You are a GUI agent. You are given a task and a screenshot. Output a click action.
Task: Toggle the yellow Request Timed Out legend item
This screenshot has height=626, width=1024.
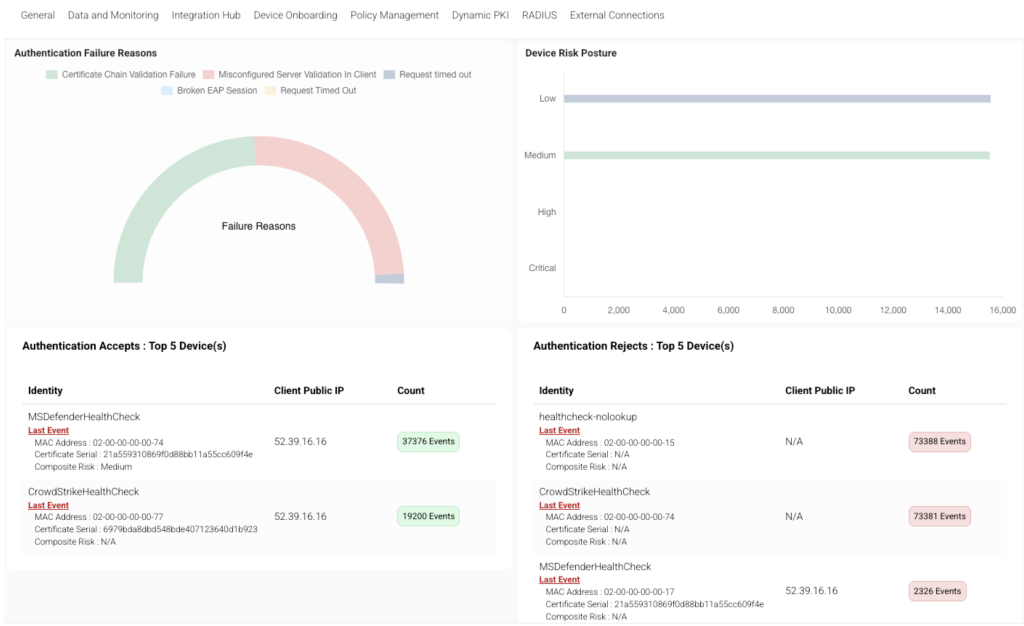[x=270, y=91]
